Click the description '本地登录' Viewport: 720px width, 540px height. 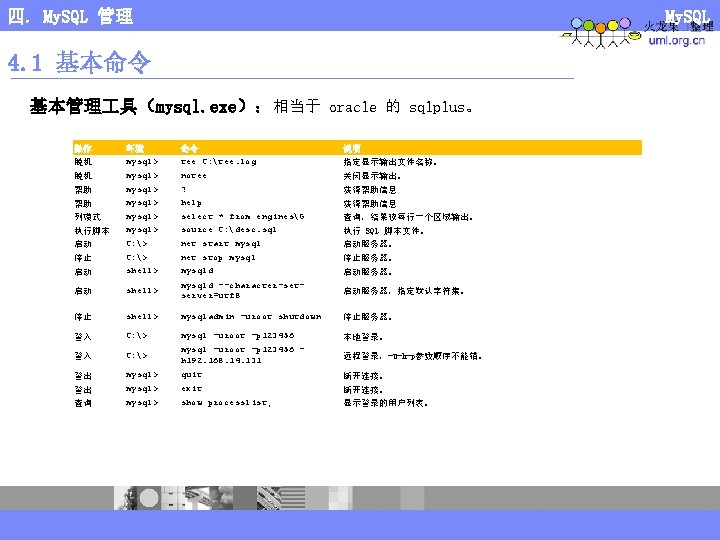click(363, 337)
